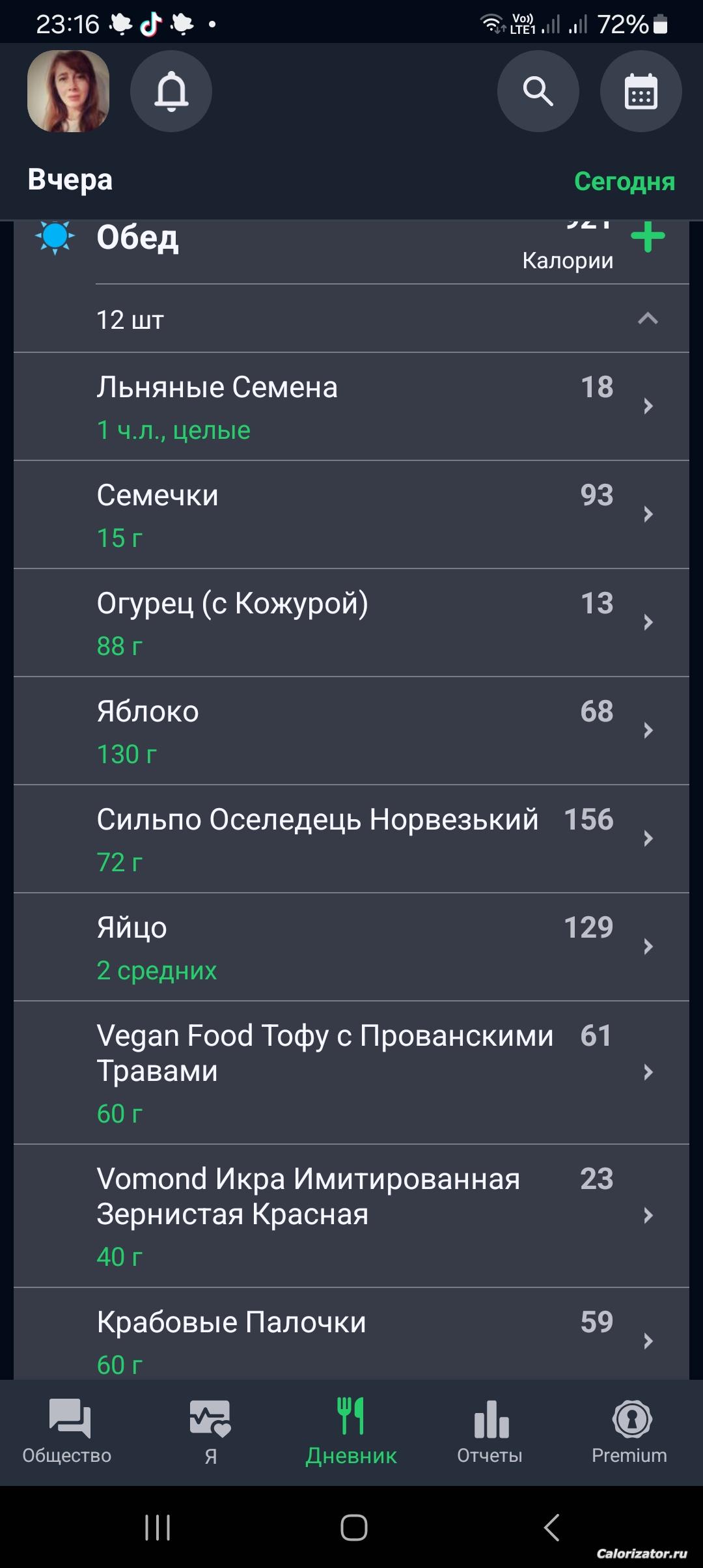Open Vegan Food Тофу entry
703x1568 pixels.
(x=325, y=1072)
